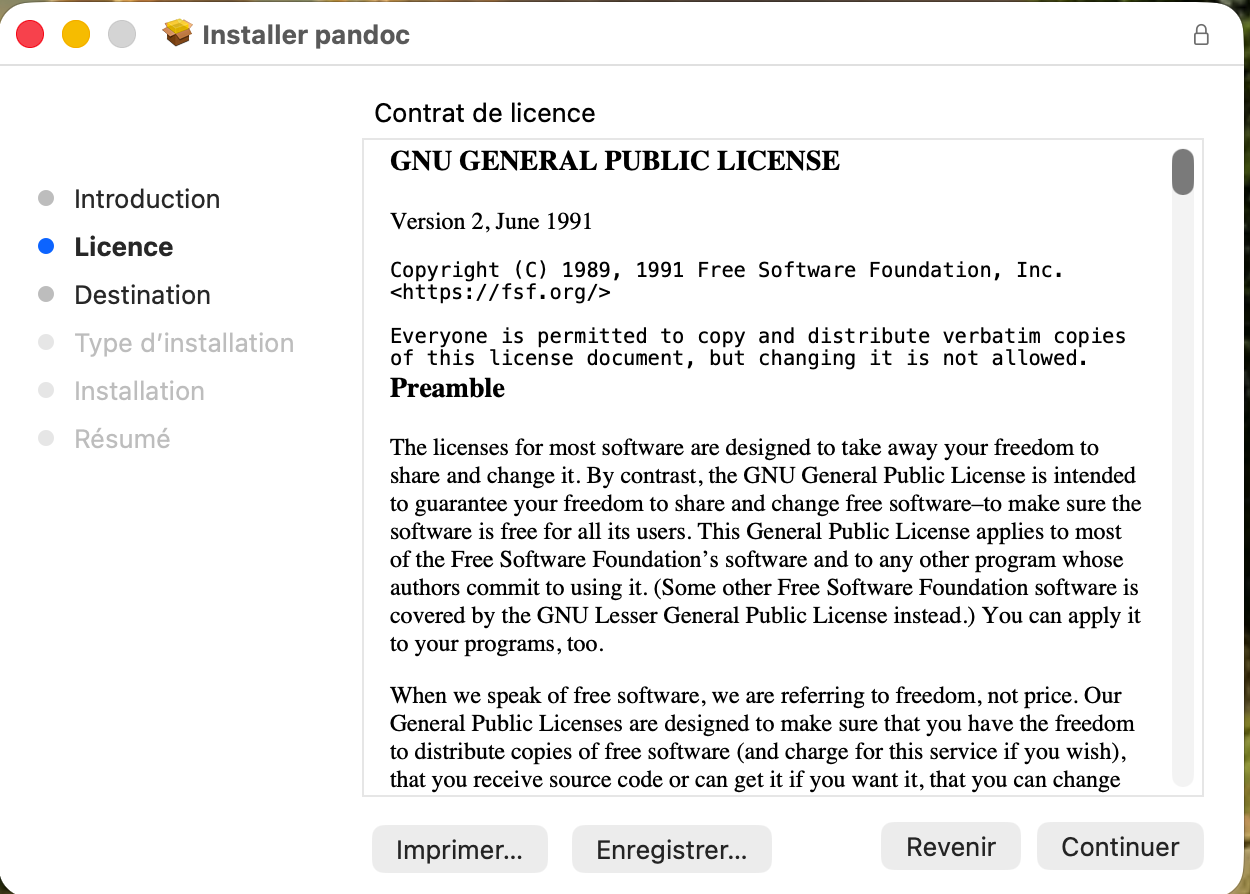
Task: Select the Introduction step in sidebar
Action: click(147, 199)
